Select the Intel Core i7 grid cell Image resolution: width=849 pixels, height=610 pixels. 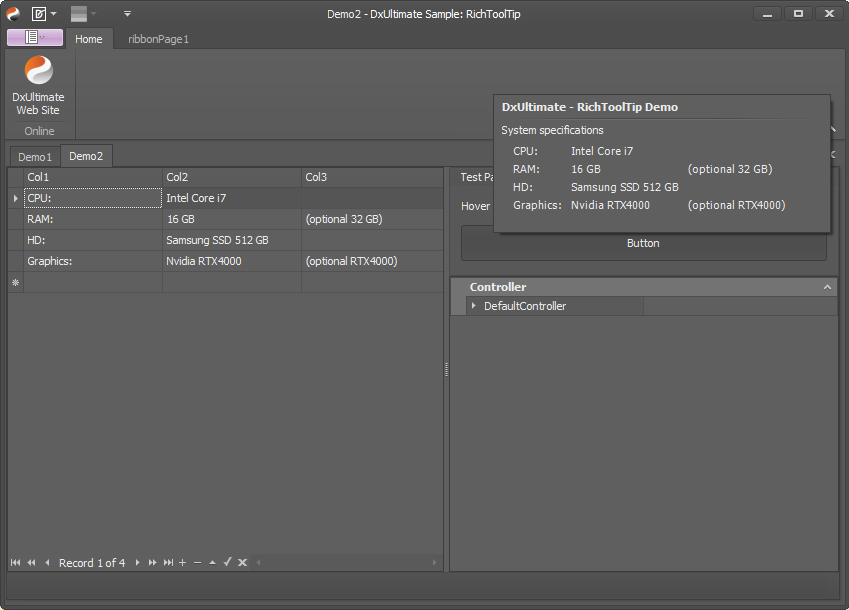[232, 198]
